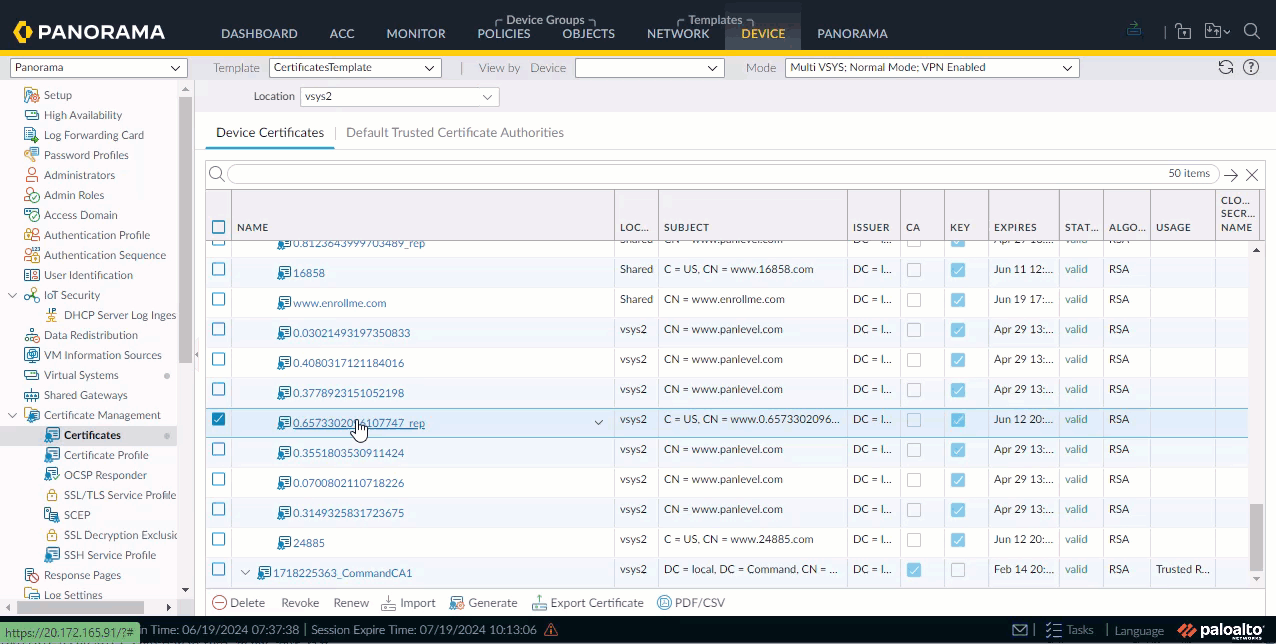Clear the filter with the X icon
The height and width of the screenshot is (644, 1276).
[1252, 174]
